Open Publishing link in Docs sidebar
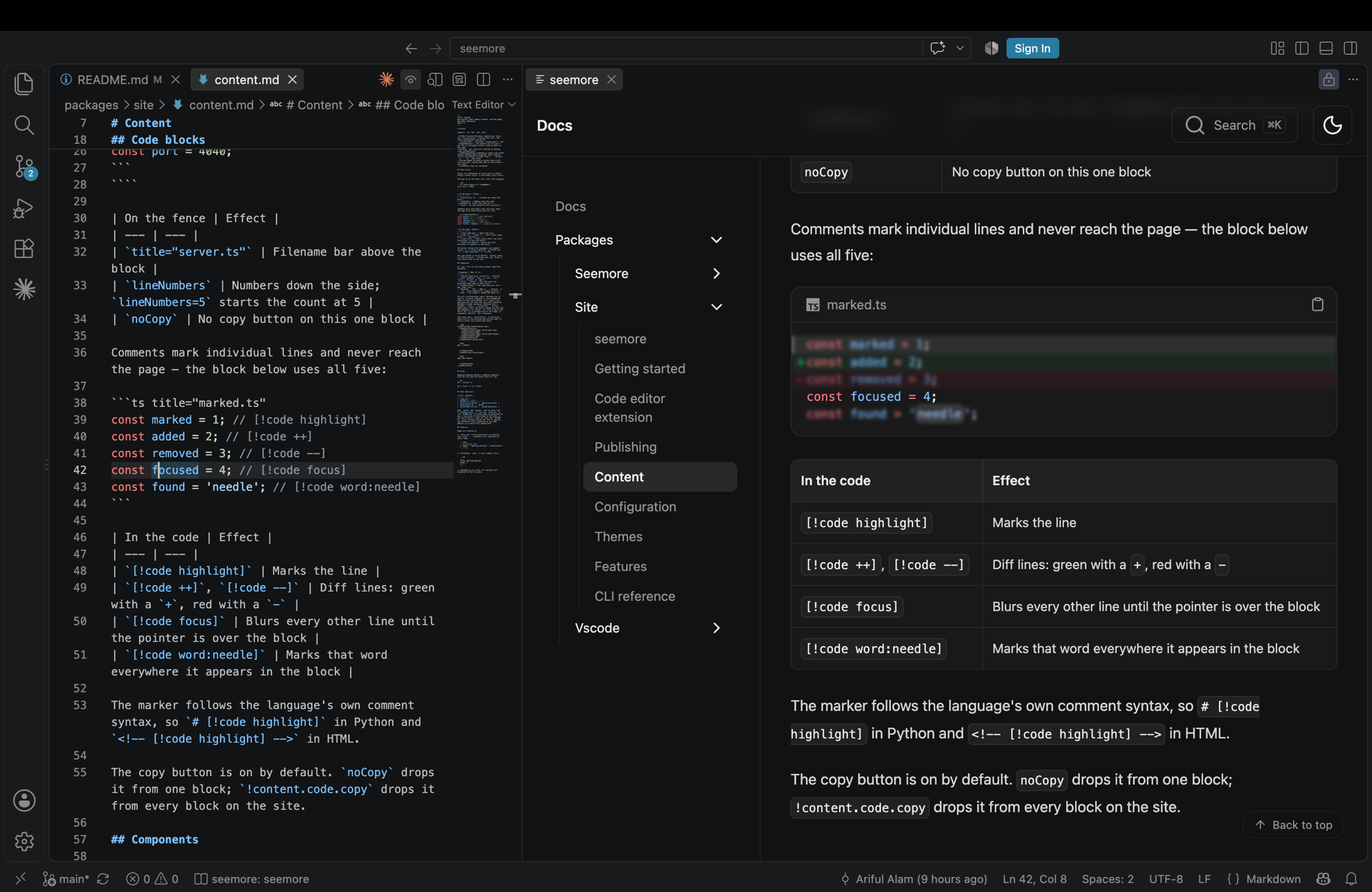Image resolution: width=1372 pixels, height=892 pixels. point(625,447)
